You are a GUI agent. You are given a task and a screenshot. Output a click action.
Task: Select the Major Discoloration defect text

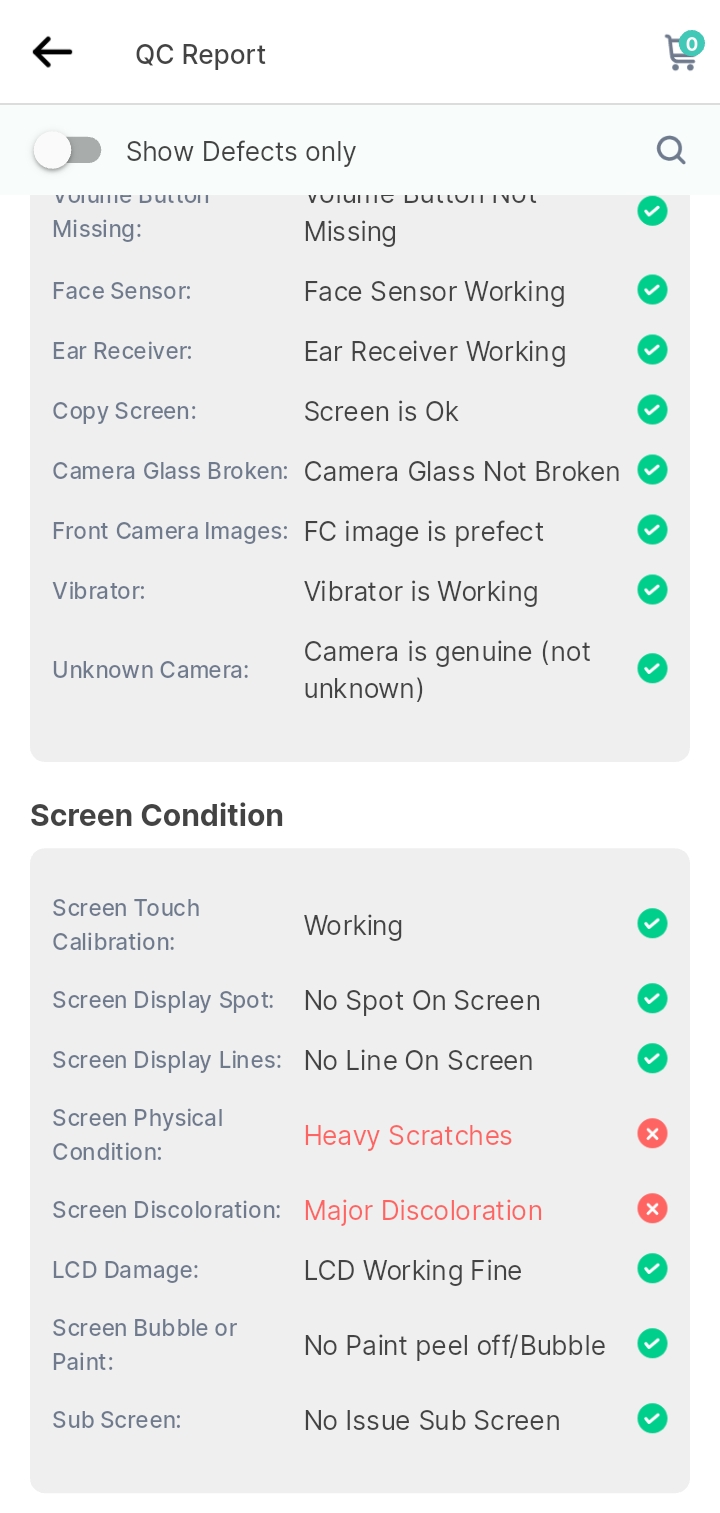click(423, 1210)
